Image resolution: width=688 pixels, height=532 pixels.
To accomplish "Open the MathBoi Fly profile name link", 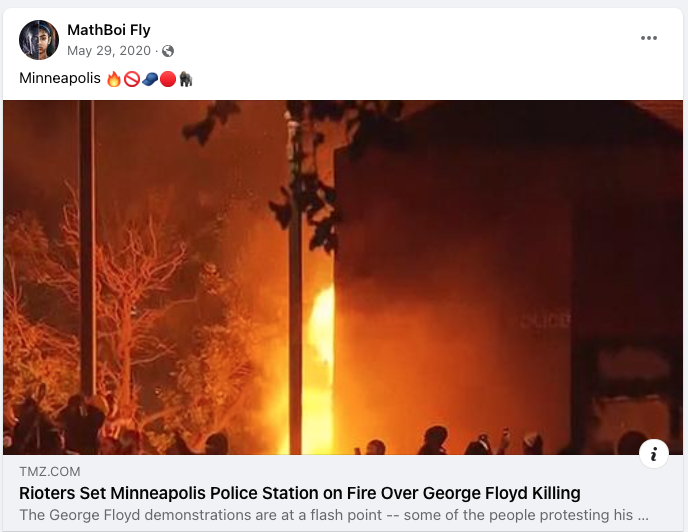I will pos(109,30).
